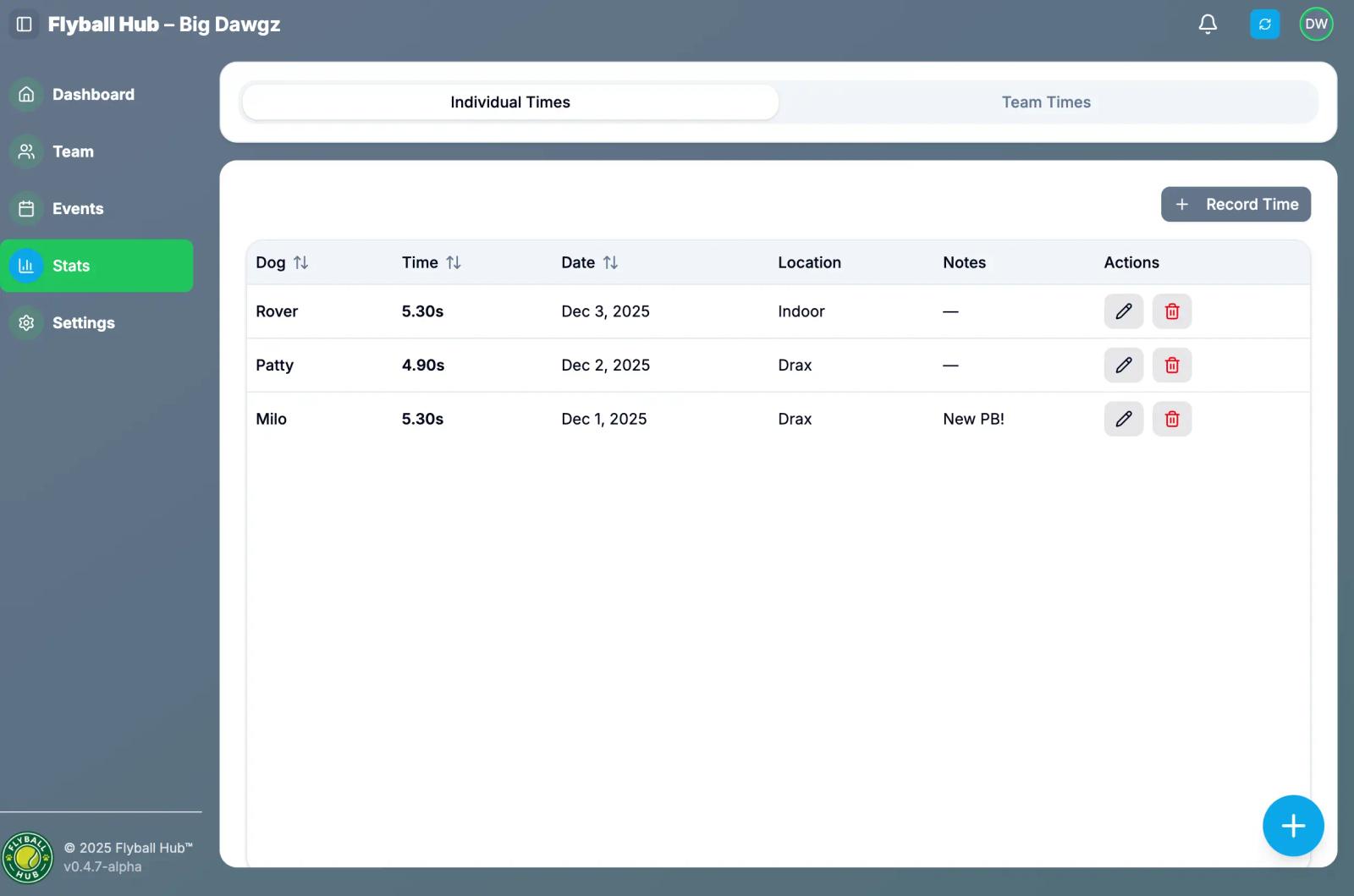Select Stats in the sidebar
The width and height of the screenshot is (1354, 896).
(96, 266)
